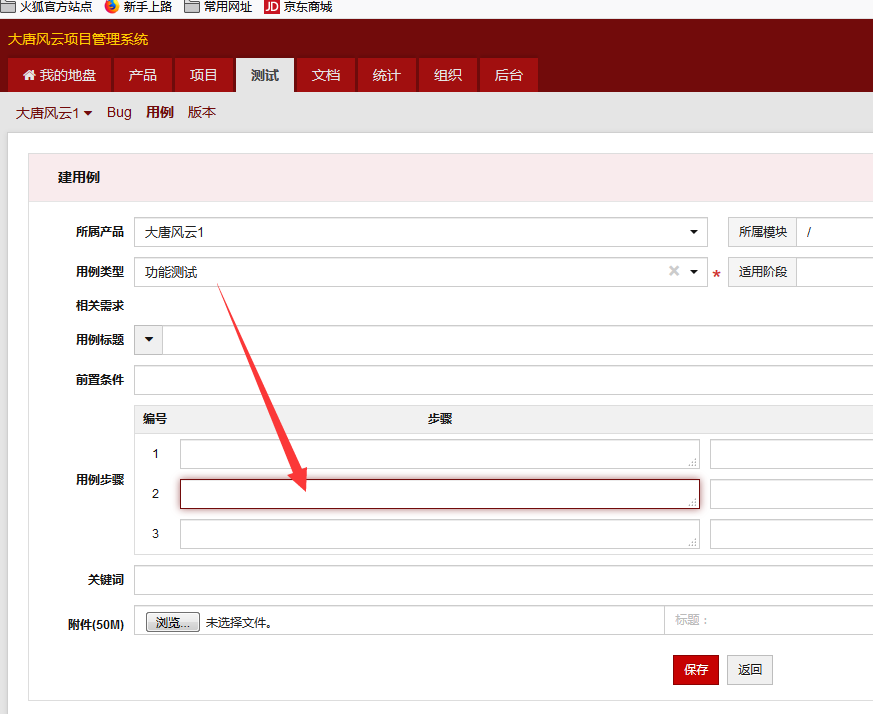Click the 返回 button

(749, 669)
